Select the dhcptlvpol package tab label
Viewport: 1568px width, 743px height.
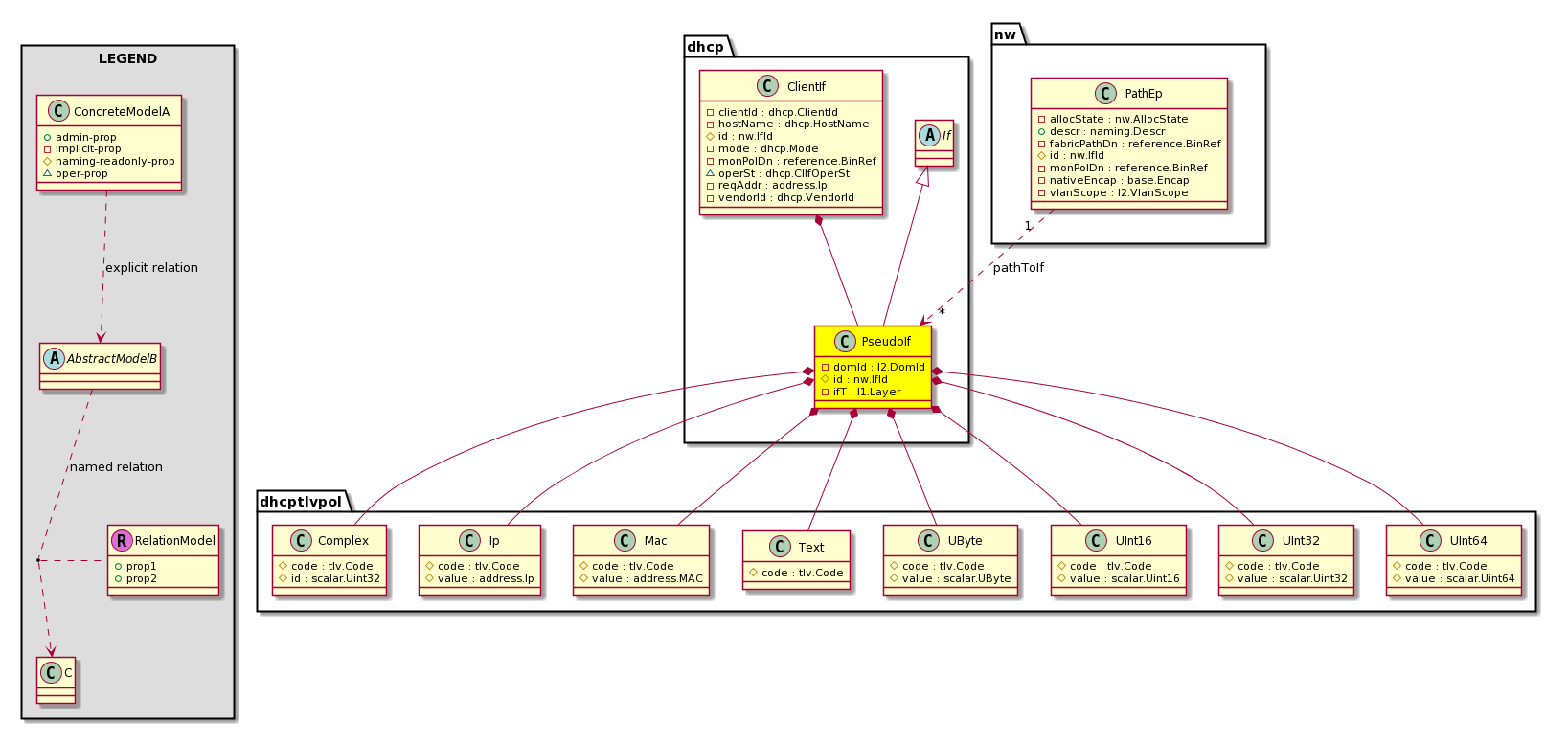tap(301, 501)
